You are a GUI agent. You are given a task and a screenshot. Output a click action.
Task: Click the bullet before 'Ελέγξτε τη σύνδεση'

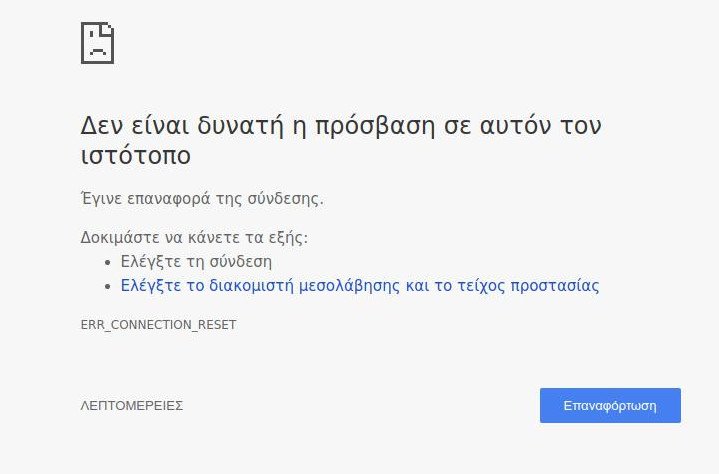tap(107, 262)
